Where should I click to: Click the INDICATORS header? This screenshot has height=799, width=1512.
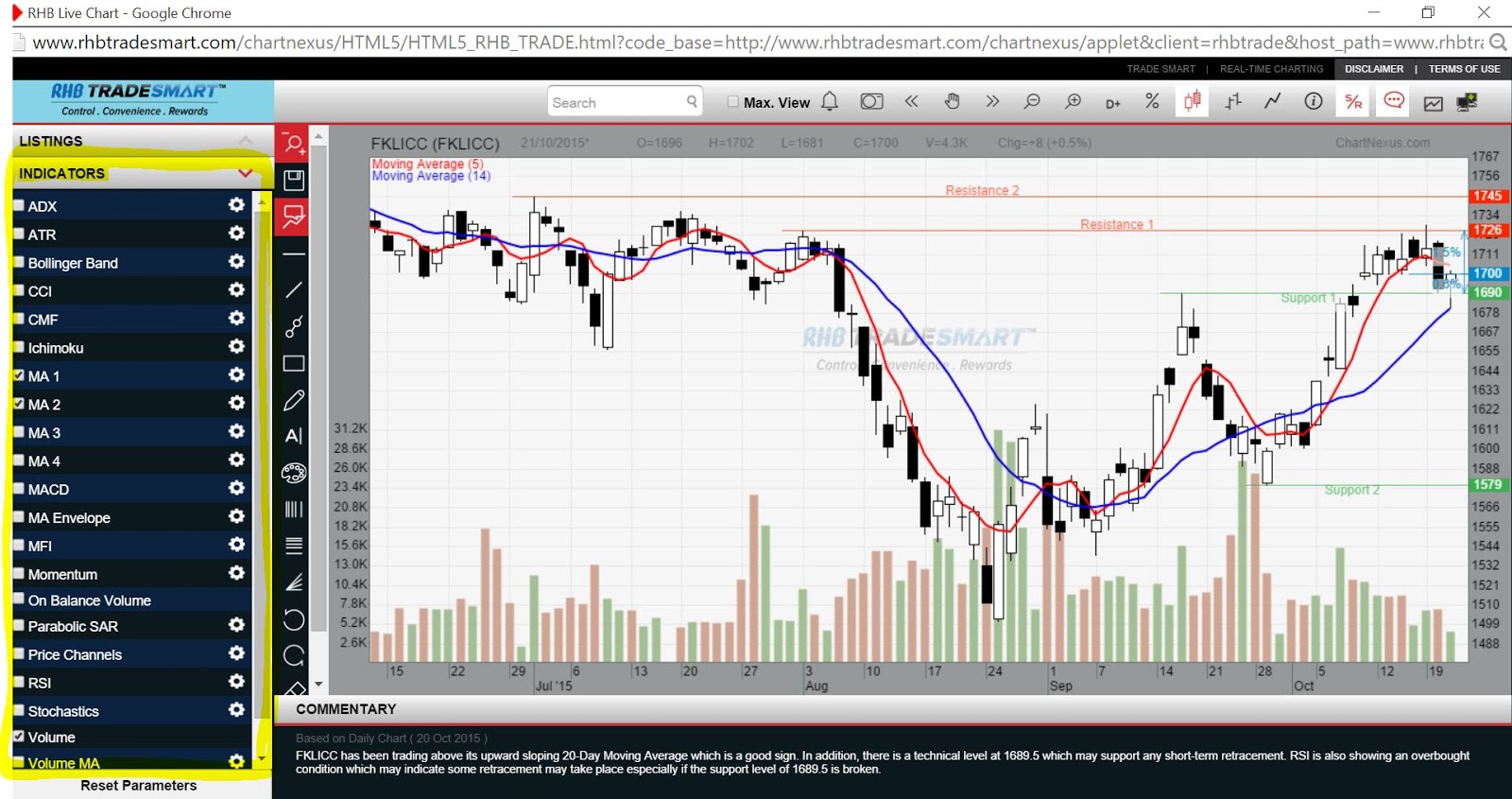point(143,173)
